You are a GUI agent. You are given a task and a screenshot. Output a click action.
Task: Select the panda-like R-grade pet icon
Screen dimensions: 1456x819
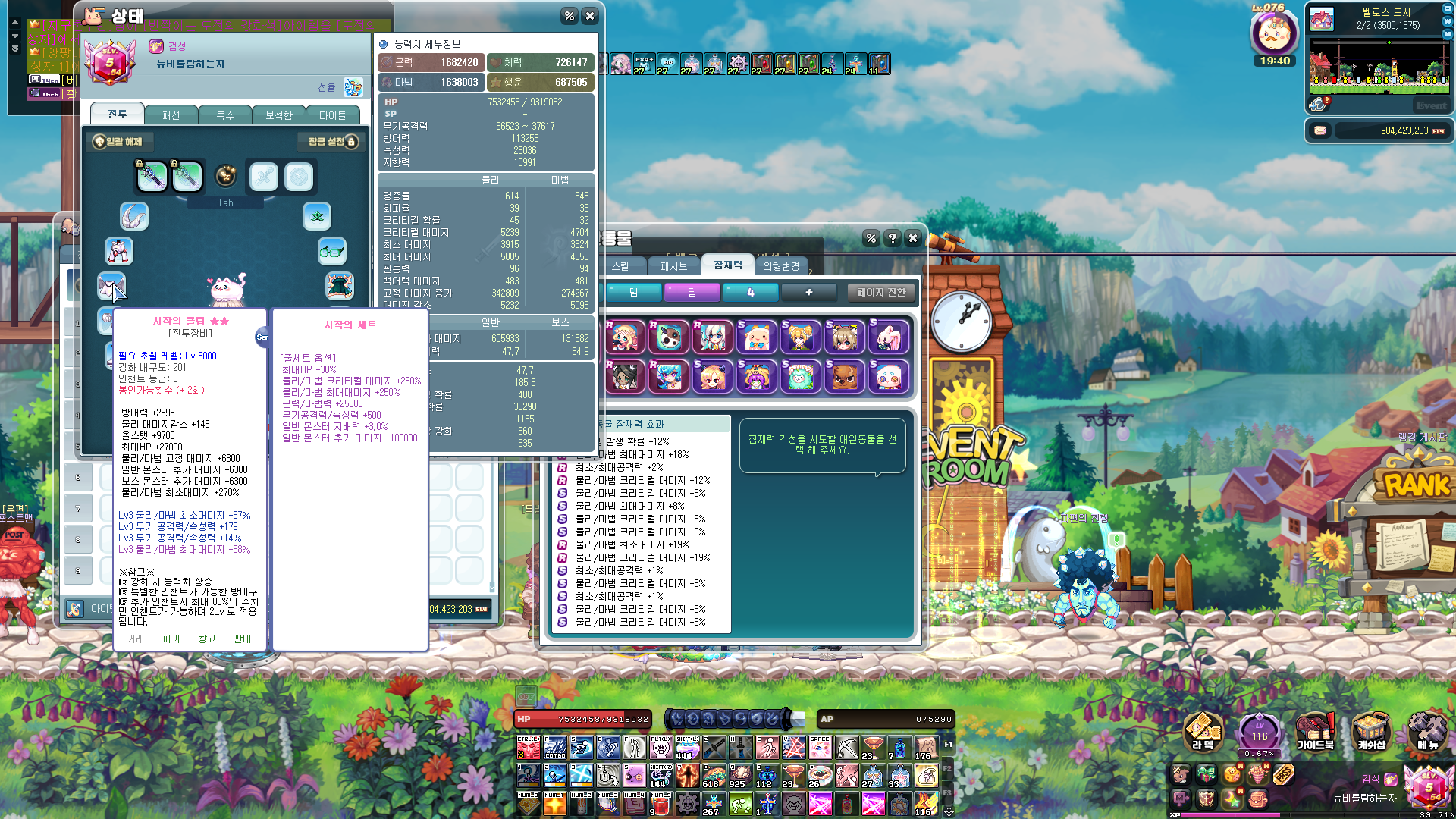click(x=668, y=337)
